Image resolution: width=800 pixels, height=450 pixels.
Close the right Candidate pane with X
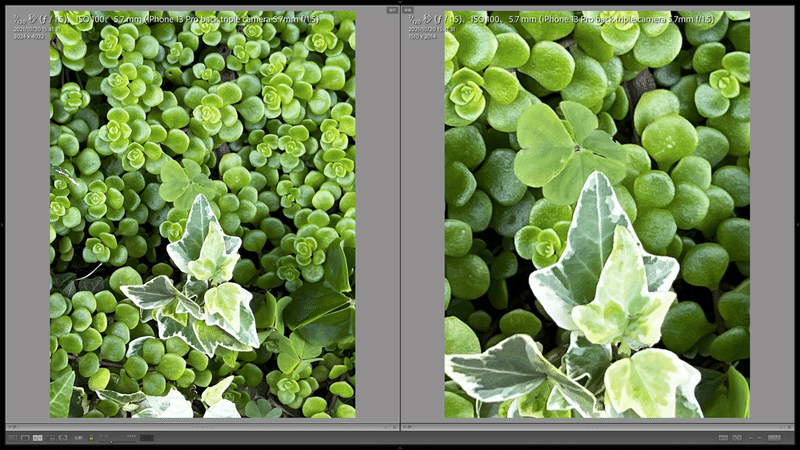coord(789,428)
